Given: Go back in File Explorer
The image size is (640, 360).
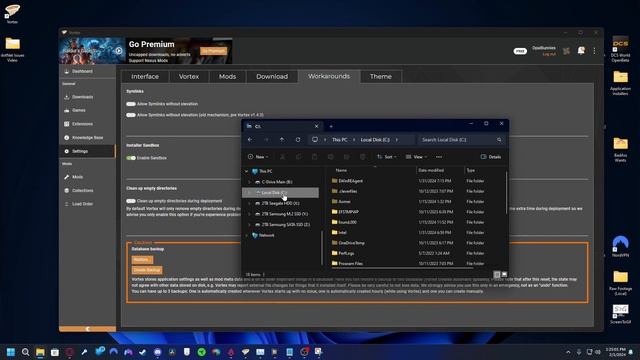Looking at the screenshot, I should point(250,140).
